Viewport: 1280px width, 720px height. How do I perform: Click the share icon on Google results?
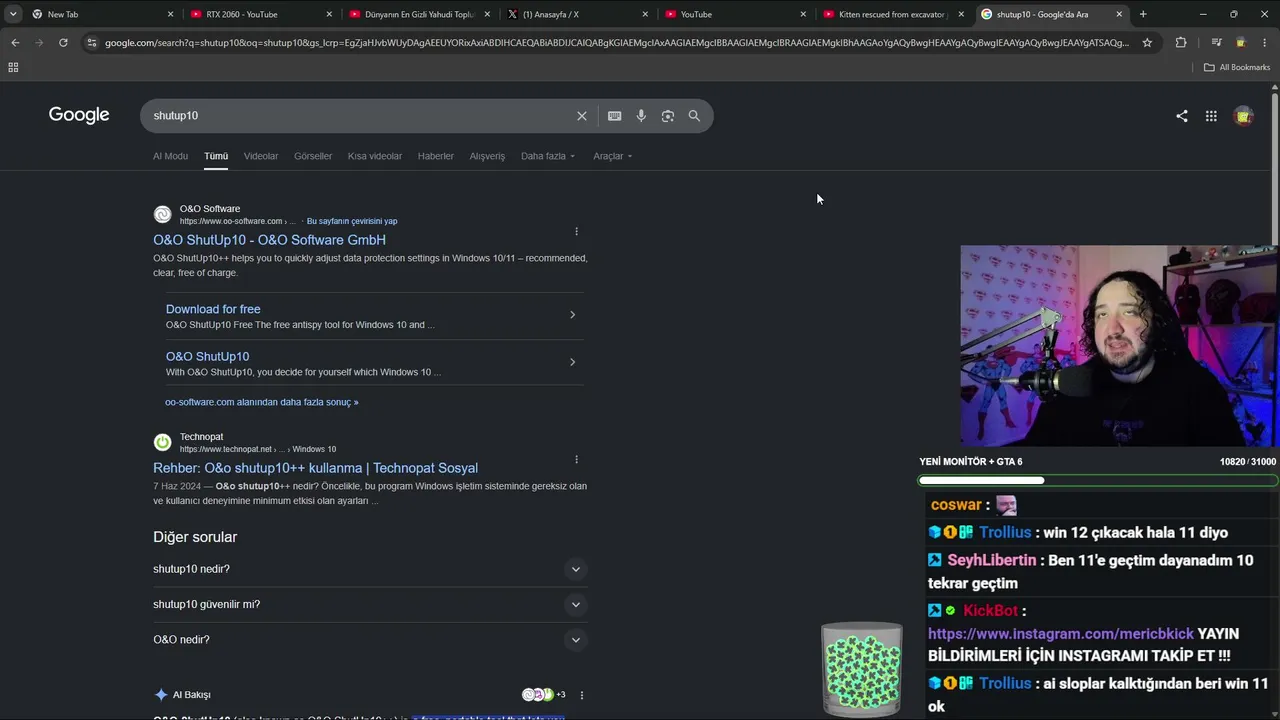coord(1182,116)
